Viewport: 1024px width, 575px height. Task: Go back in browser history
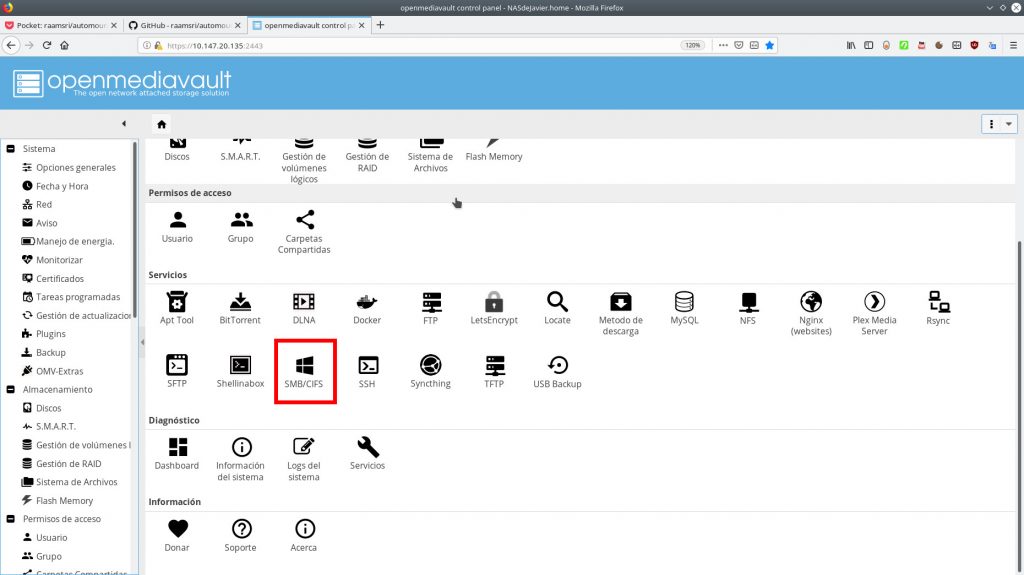click(11, 45)
